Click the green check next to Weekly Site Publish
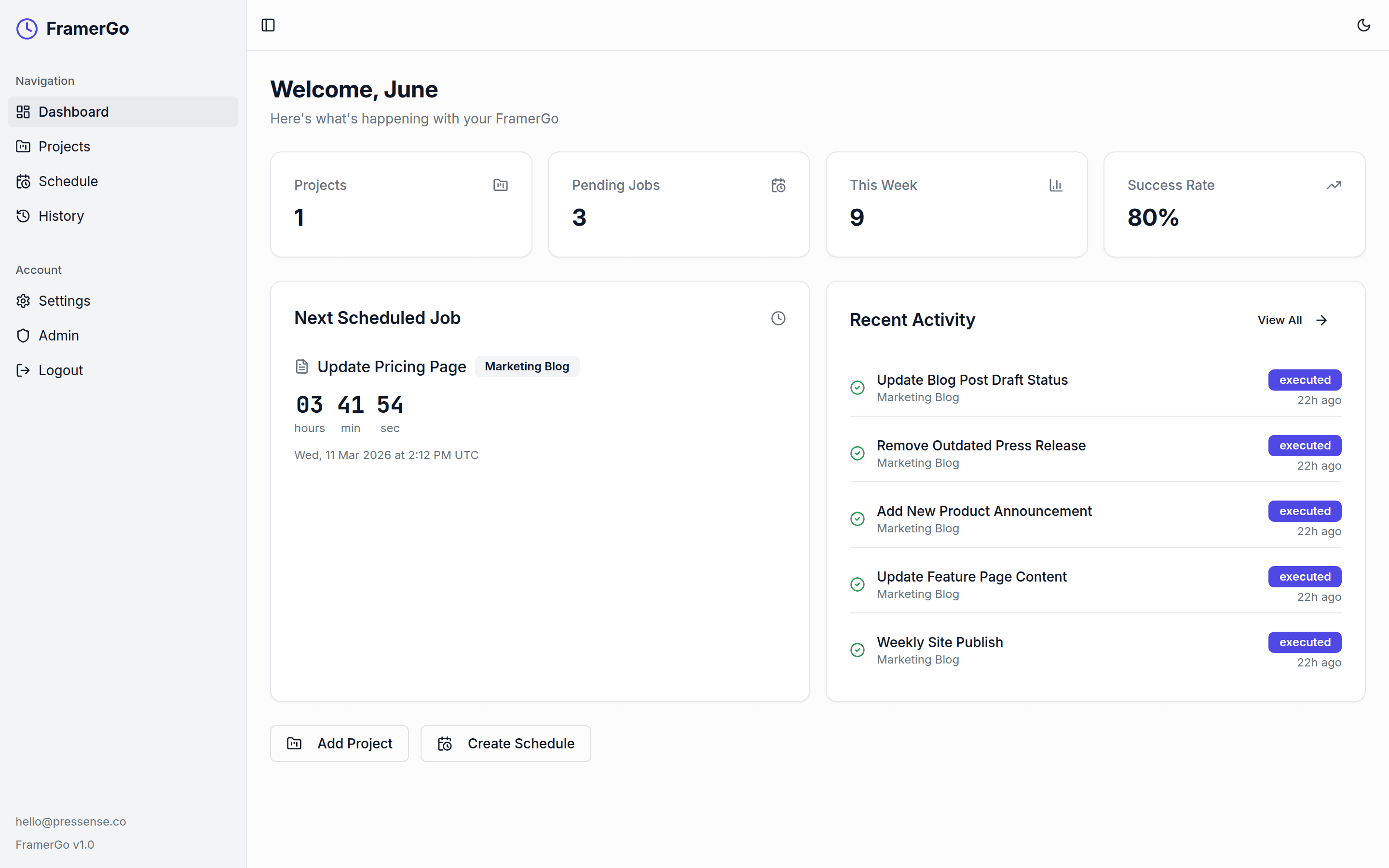 coord(858,650)
